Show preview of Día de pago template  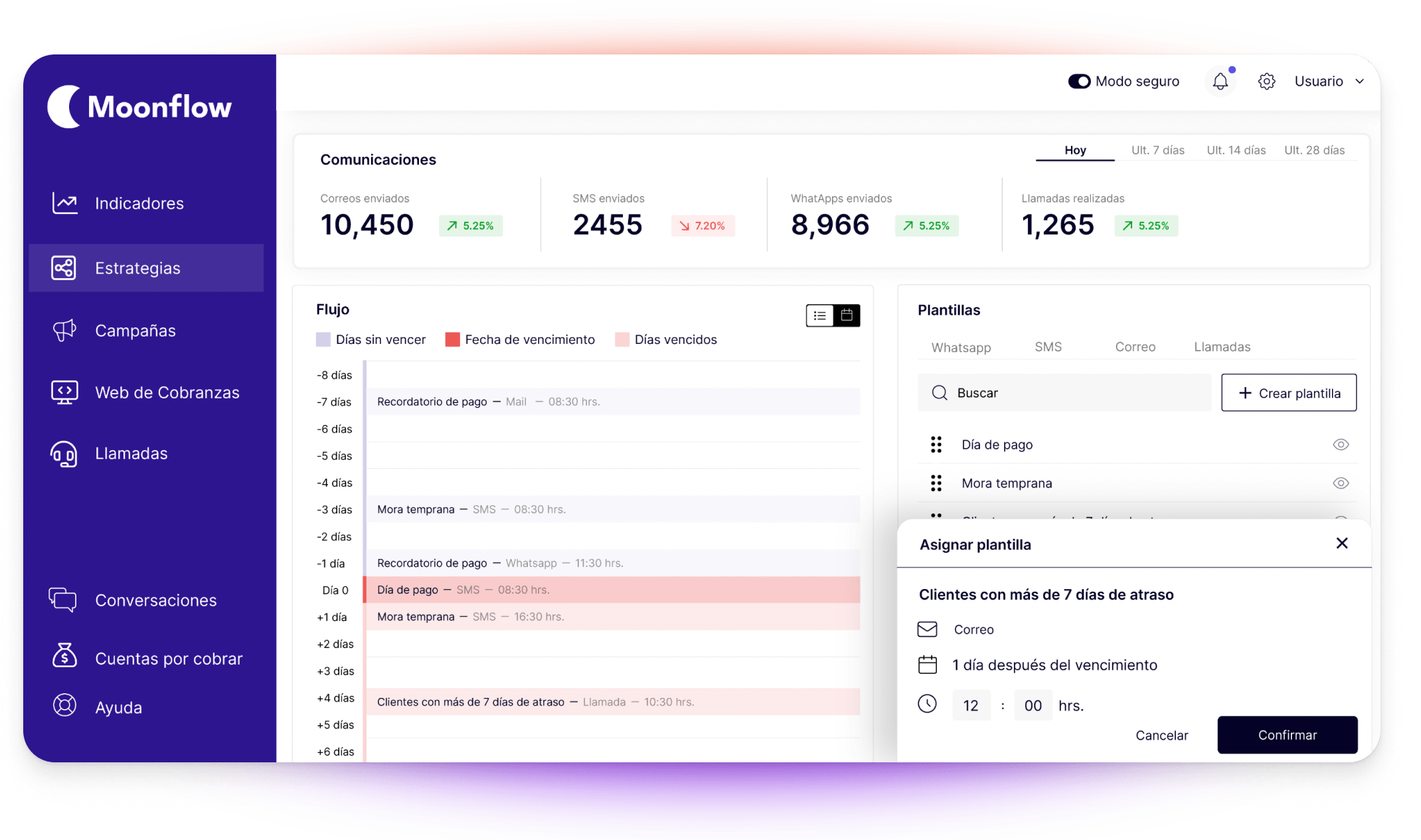click(1341, 444)
